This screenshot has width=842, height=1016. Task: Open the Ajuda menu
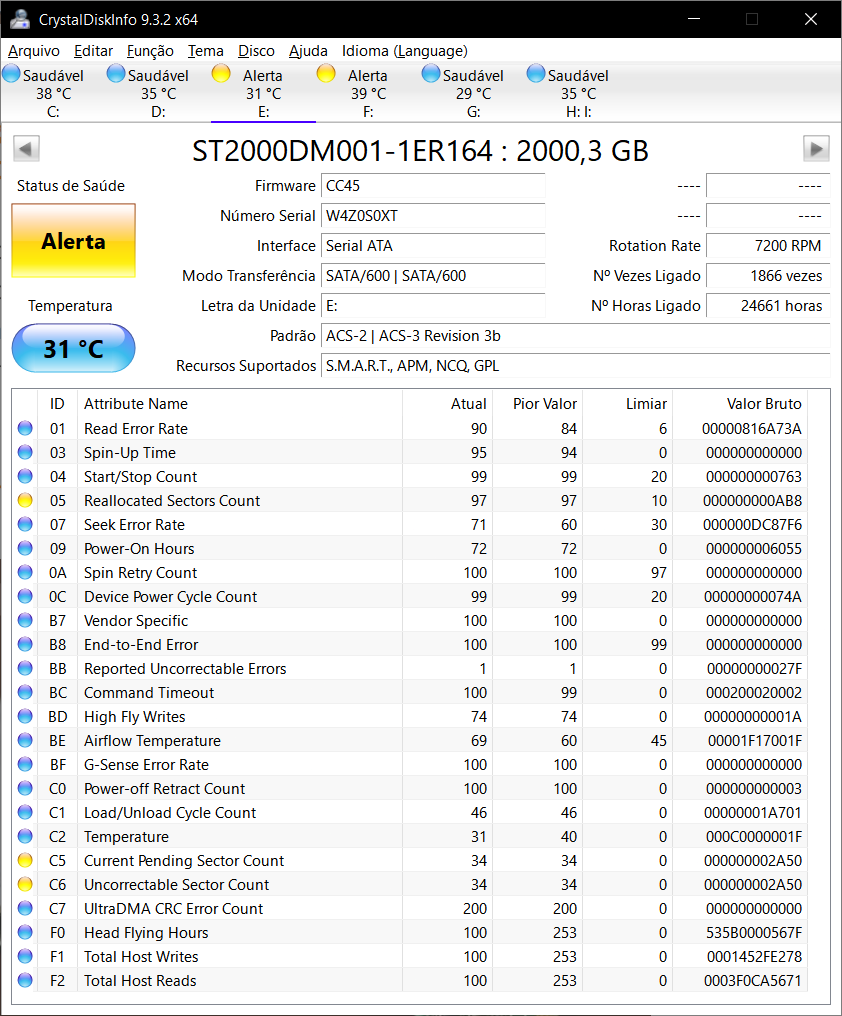click(308, 51)
